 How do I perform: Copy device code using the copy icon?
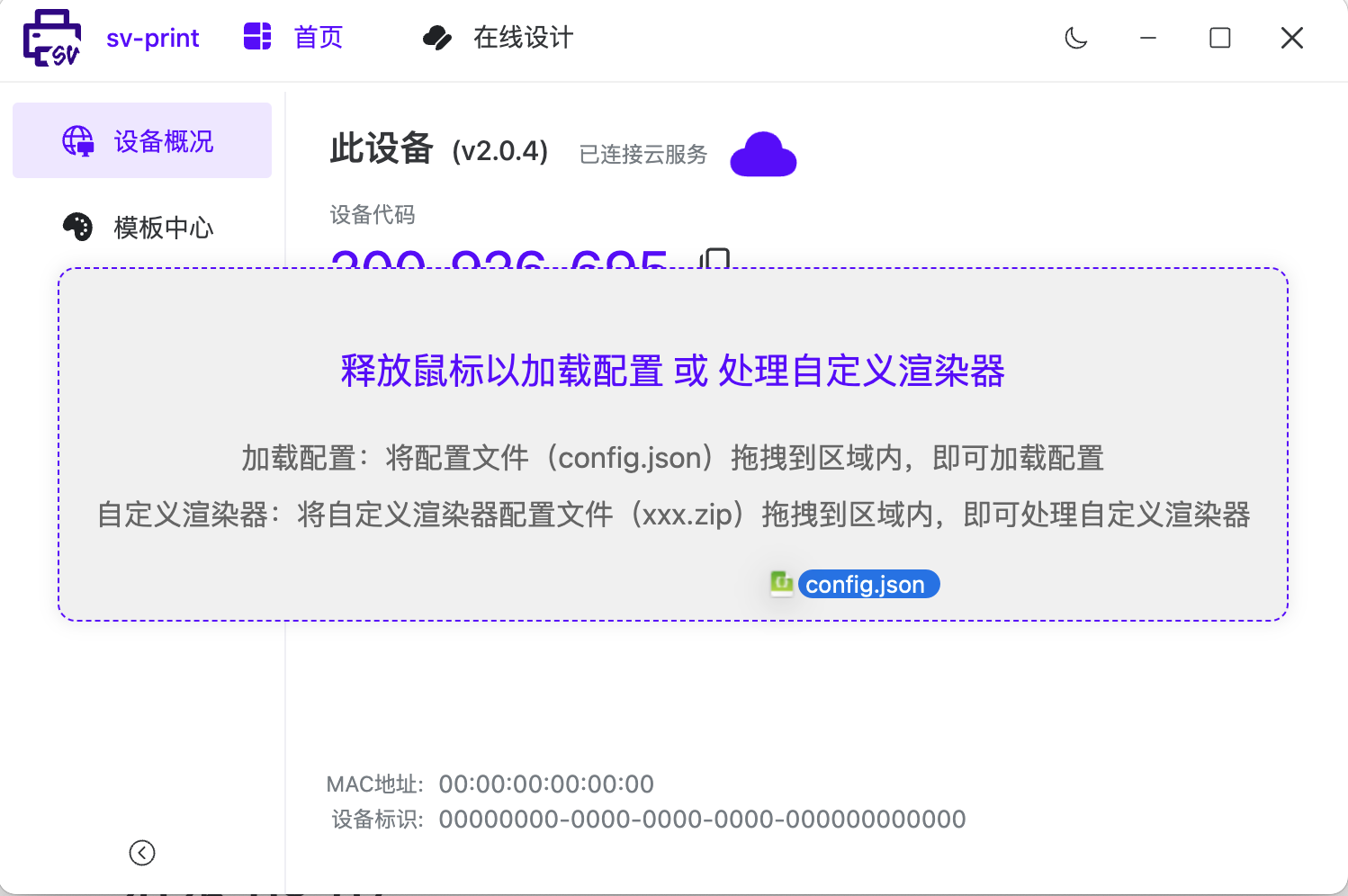point(716,260)
